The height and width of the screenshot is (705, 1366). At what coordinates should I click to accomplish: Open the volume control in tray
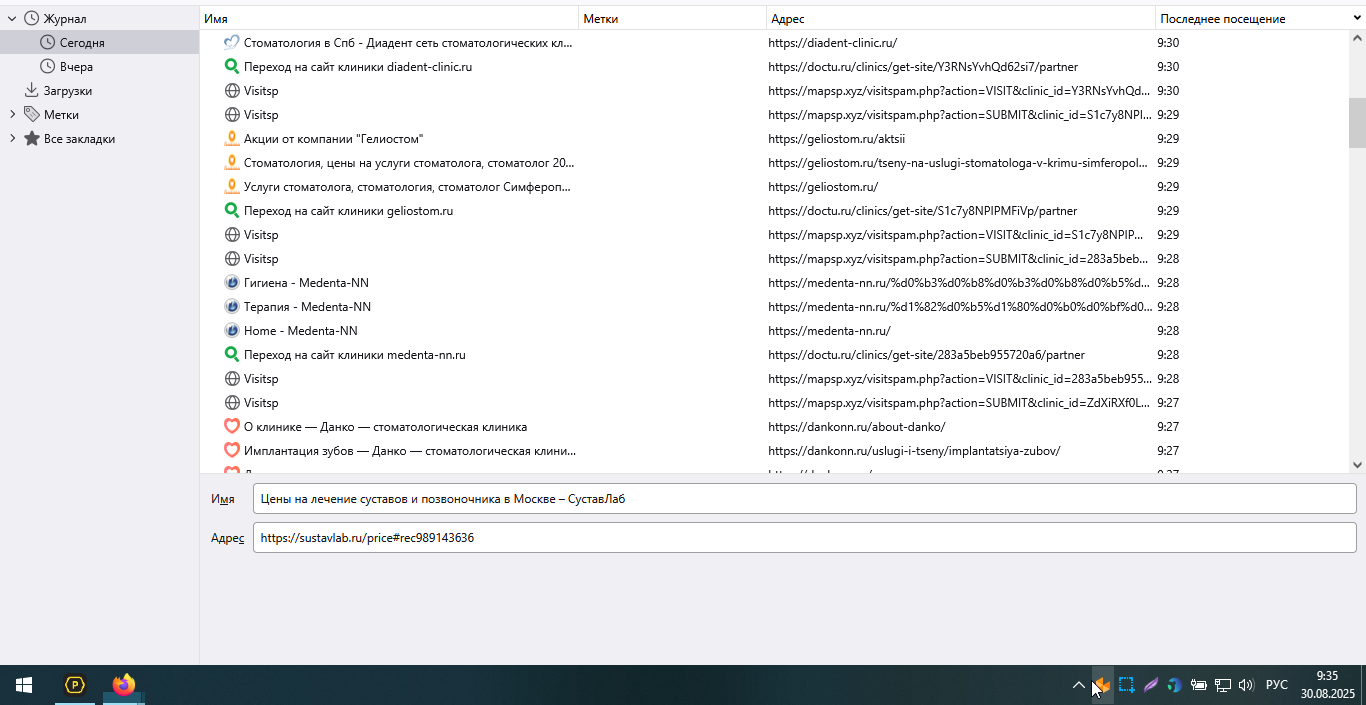1246,685
